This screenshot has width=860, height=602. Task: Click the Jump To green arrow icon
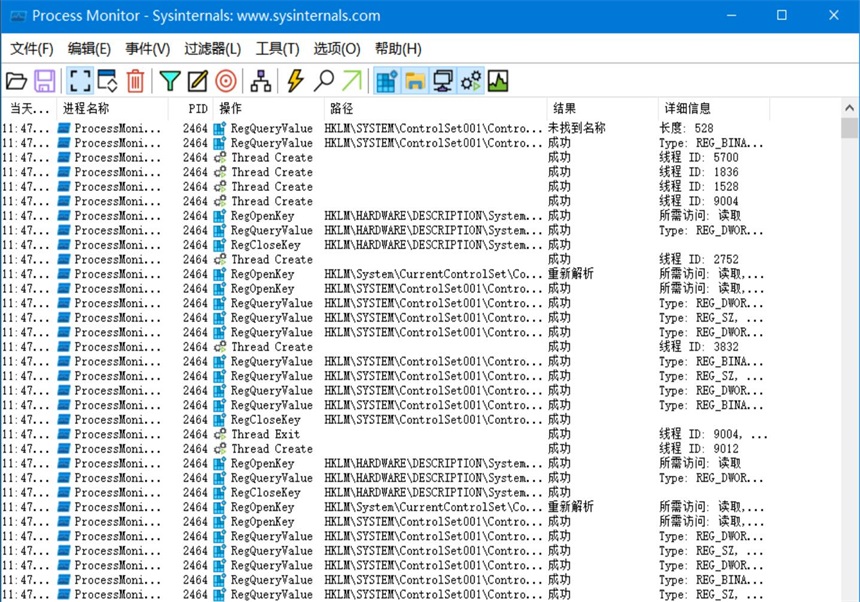352,81
